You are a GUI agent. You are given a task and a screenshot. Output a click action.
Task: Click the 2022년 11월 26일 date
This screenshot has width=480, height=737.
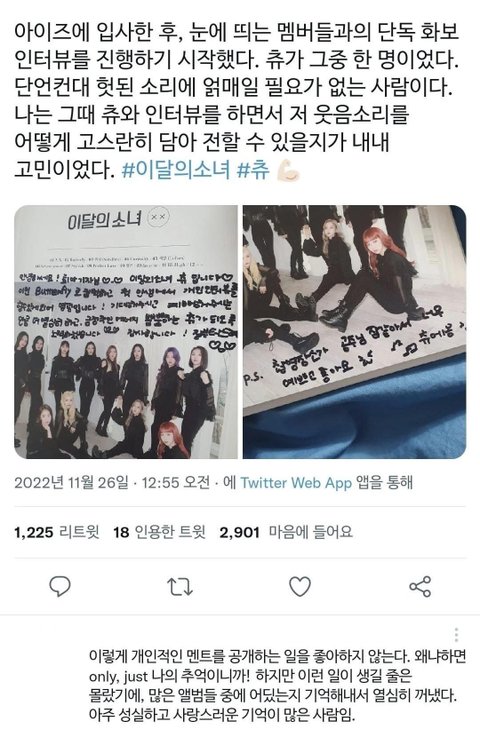(71, 483)
